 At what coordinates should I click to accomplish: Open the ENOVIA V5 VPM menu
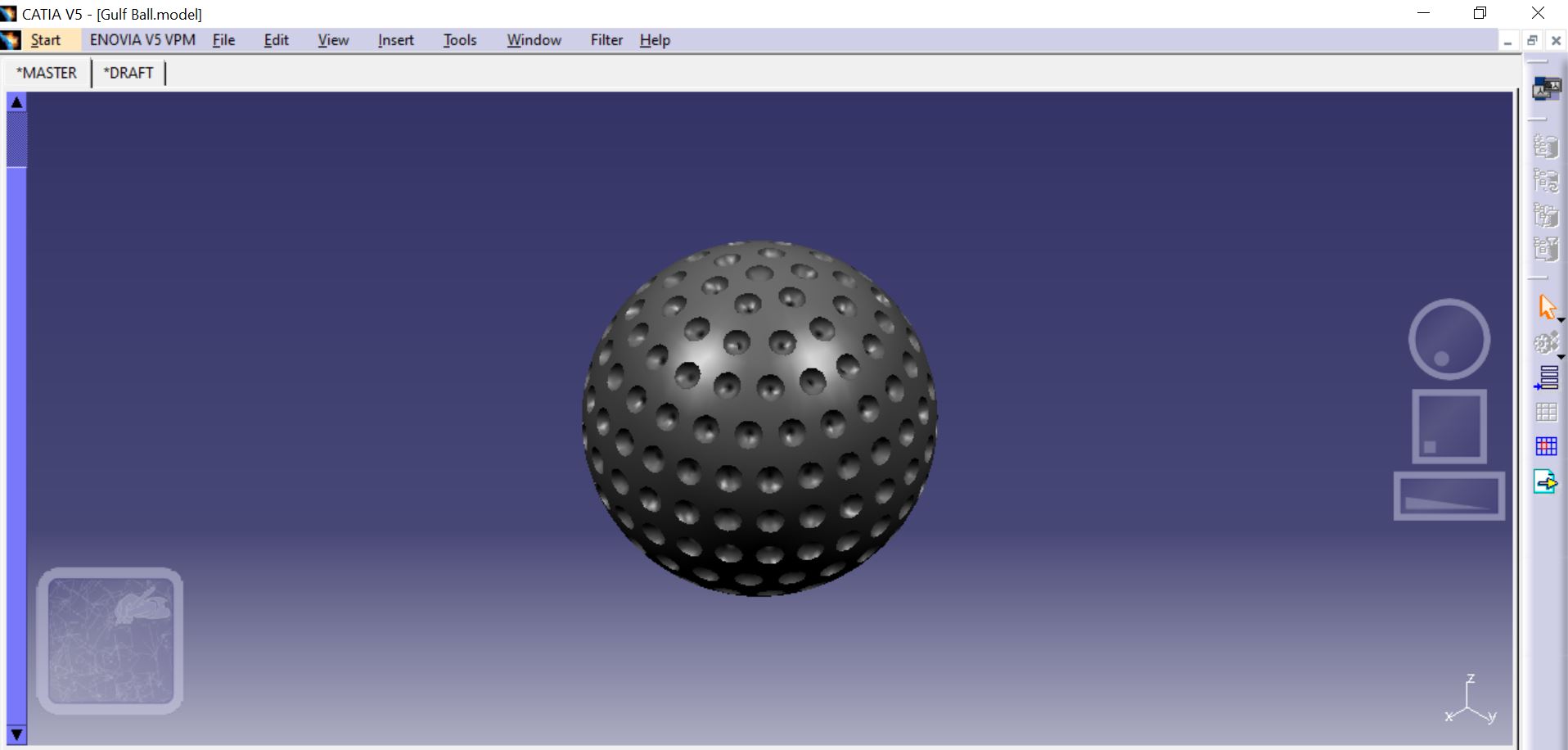pyautogui.click(x=142, y=40)
